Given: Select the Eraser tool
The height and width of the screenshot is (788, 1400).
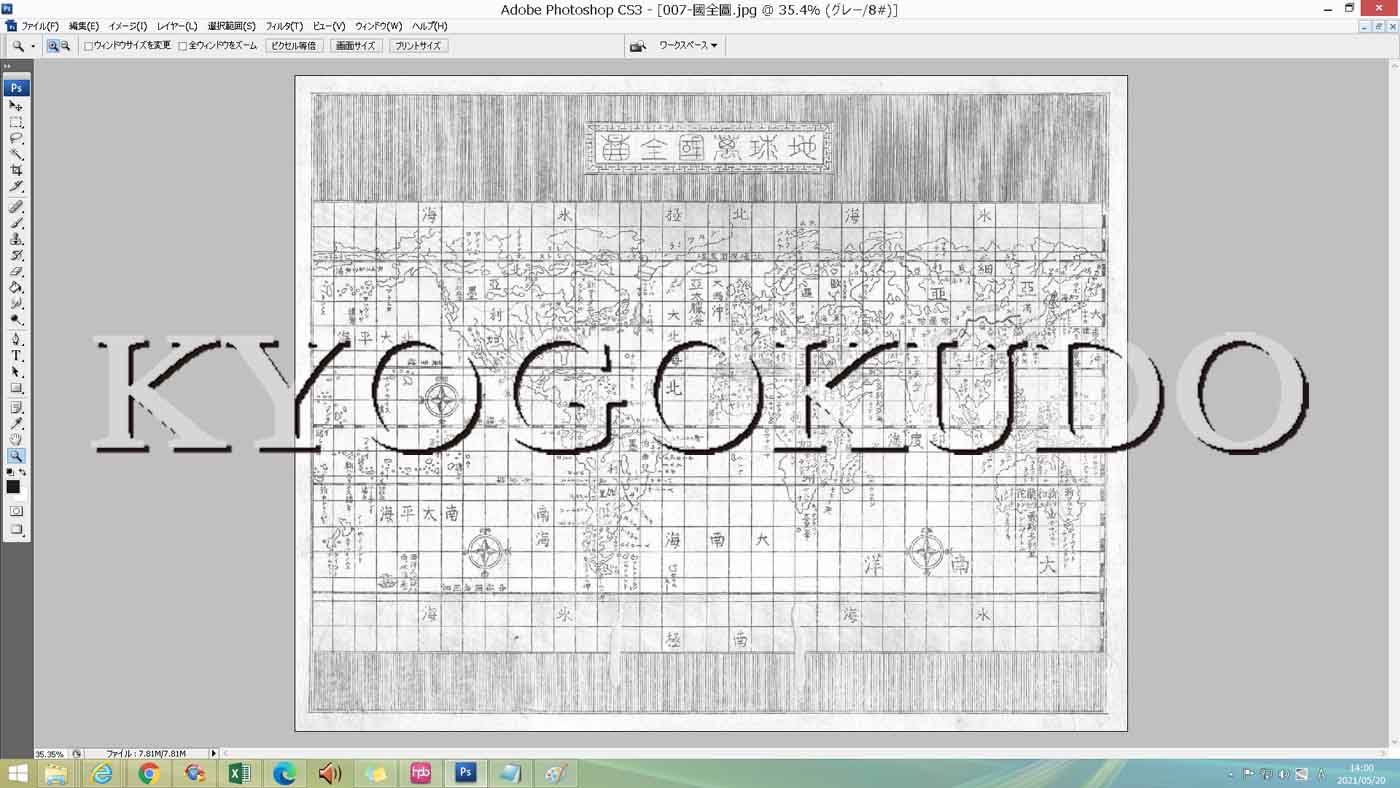Looking at the screenshot, I should tap(16, 271).
